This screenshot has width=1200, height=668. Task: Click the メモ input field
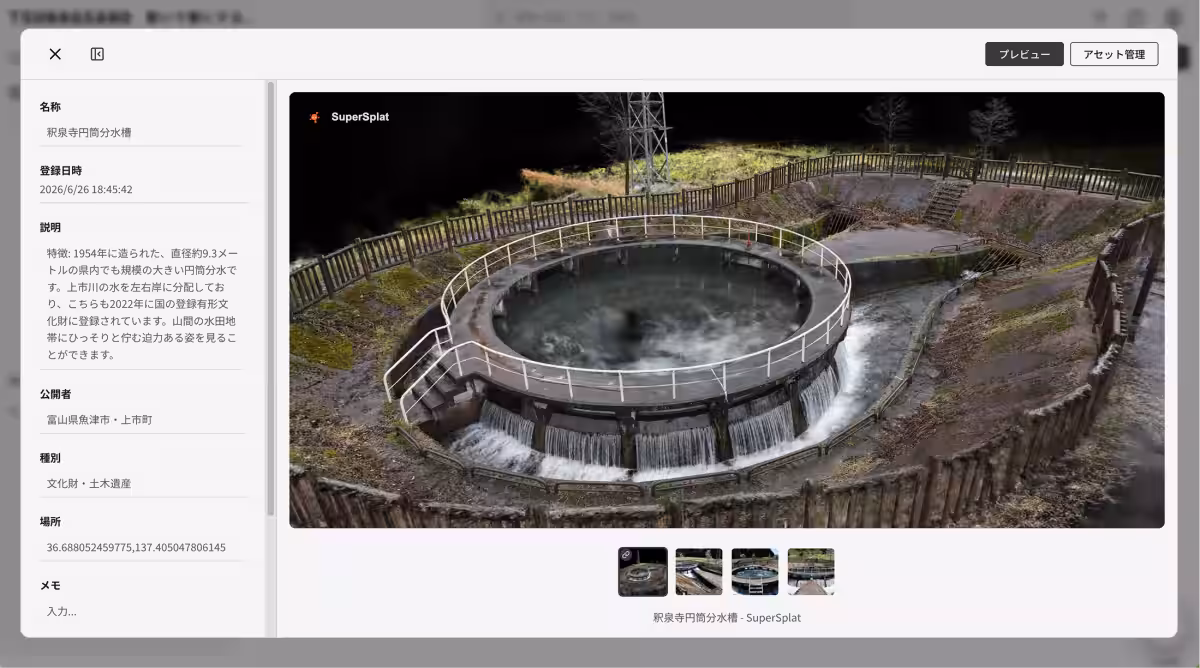point(141,611)
